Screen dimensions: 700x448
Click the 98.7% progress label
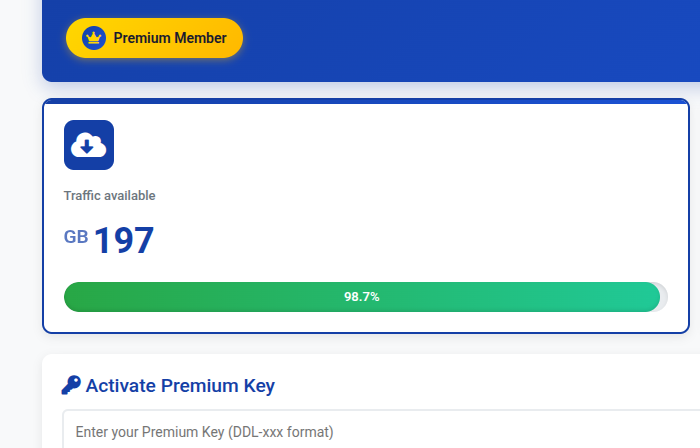coord(361,297)
